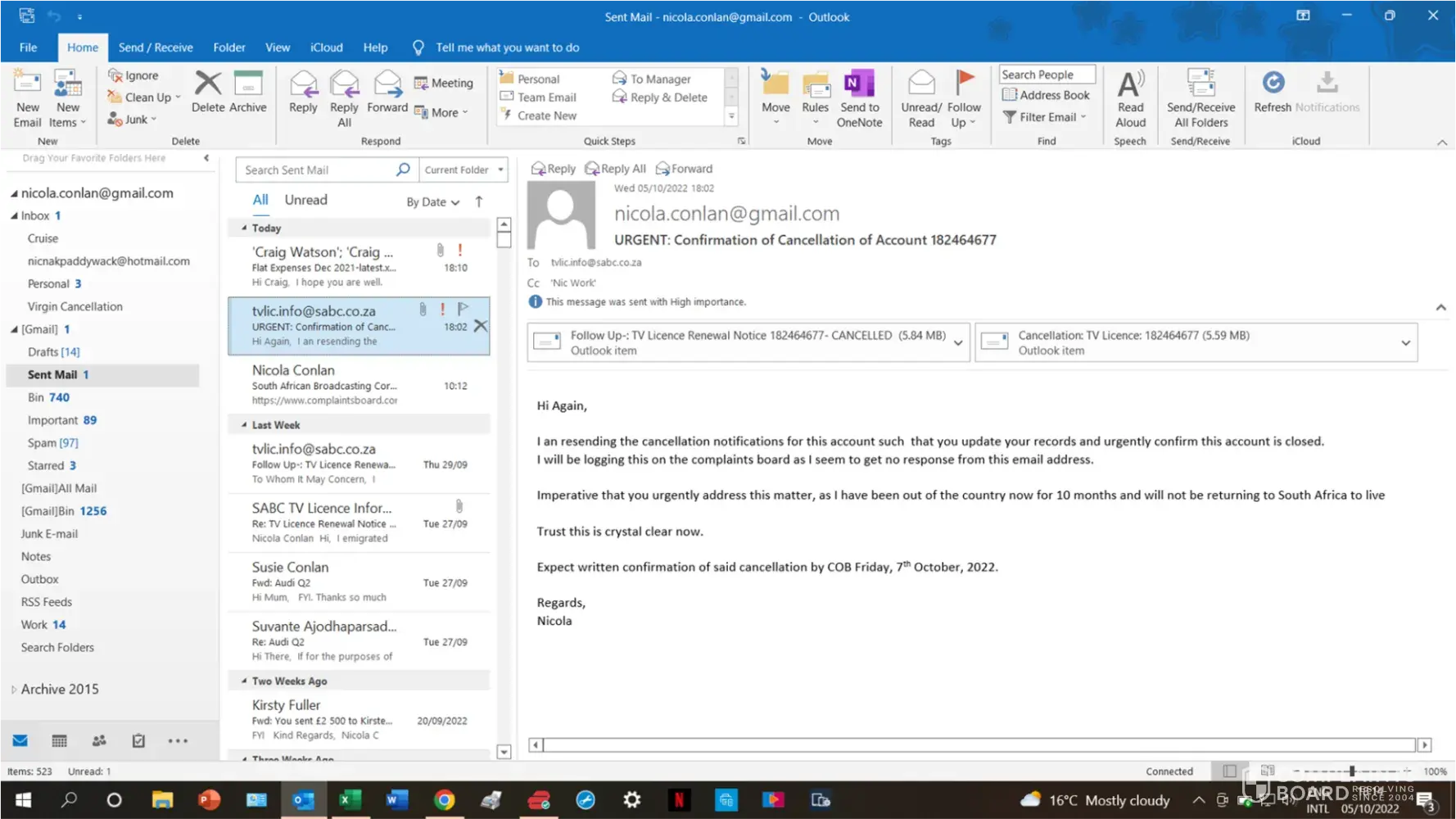Open Calendar view from bottom navigation
This screenshot has height=819, width=1456.
point(59,741)
